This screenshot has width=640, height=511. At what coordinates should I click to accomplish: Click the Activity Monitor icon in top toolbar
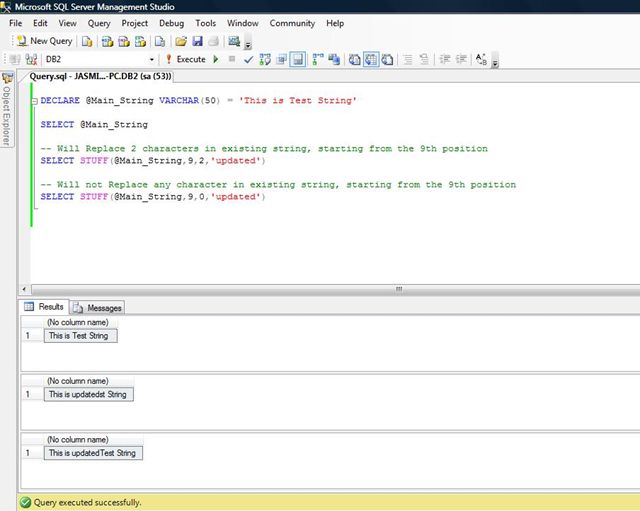(234, 41)
